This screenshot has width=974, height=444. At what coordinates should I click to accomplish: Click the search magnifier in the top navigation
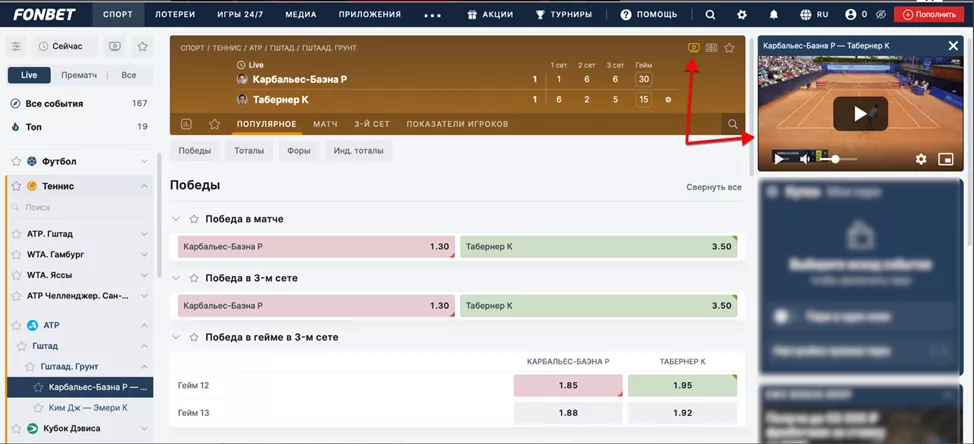pos(710,15)
